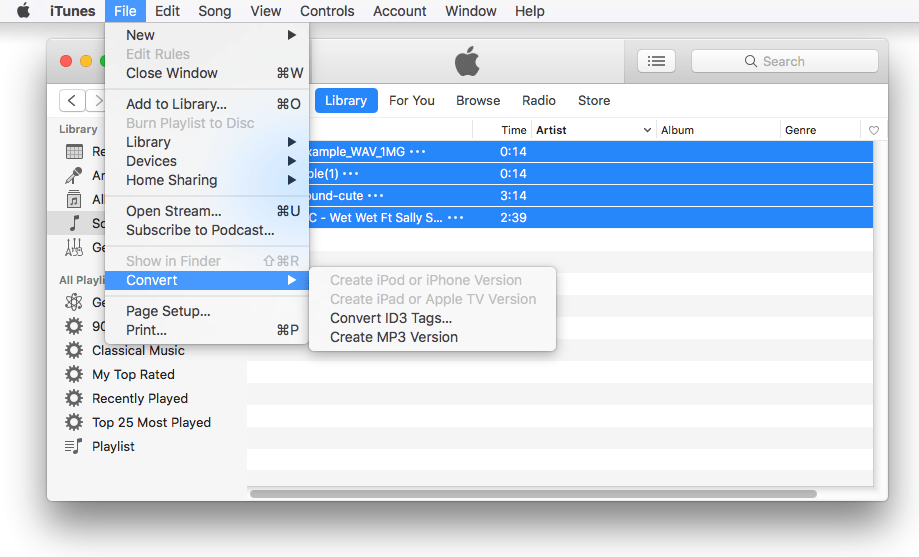Open the Song menu

click(x=215, y=11)
